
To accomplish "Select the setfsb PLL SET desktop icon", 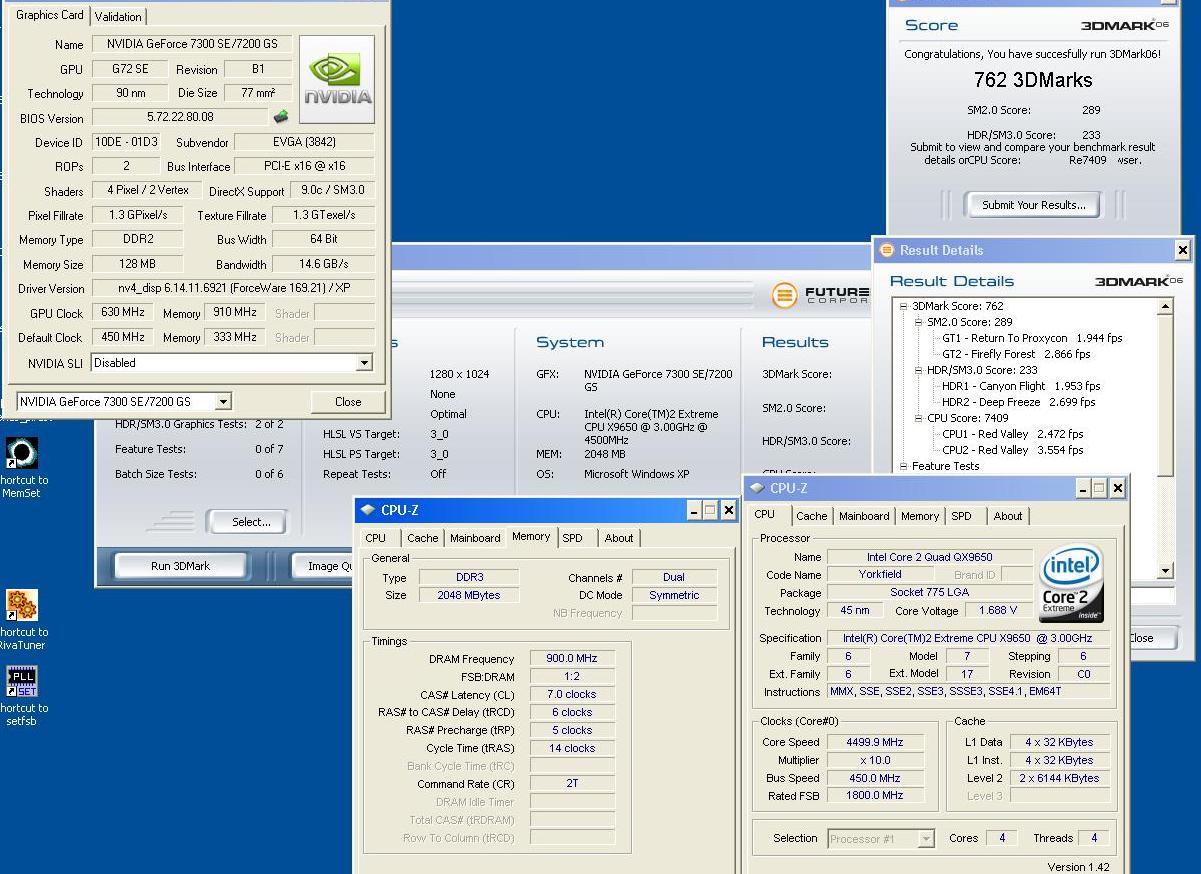I will pos(21,681).
